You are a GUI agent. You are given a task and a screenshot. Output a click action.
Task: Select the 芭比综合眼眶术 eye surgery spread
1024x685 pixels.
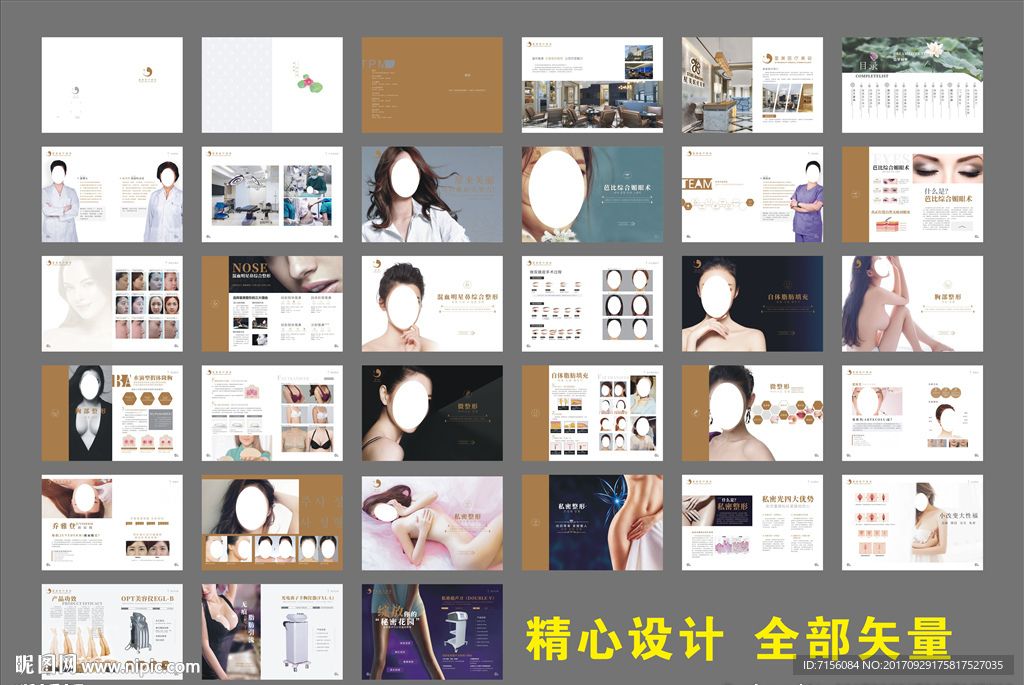click(x=592, y=194)
